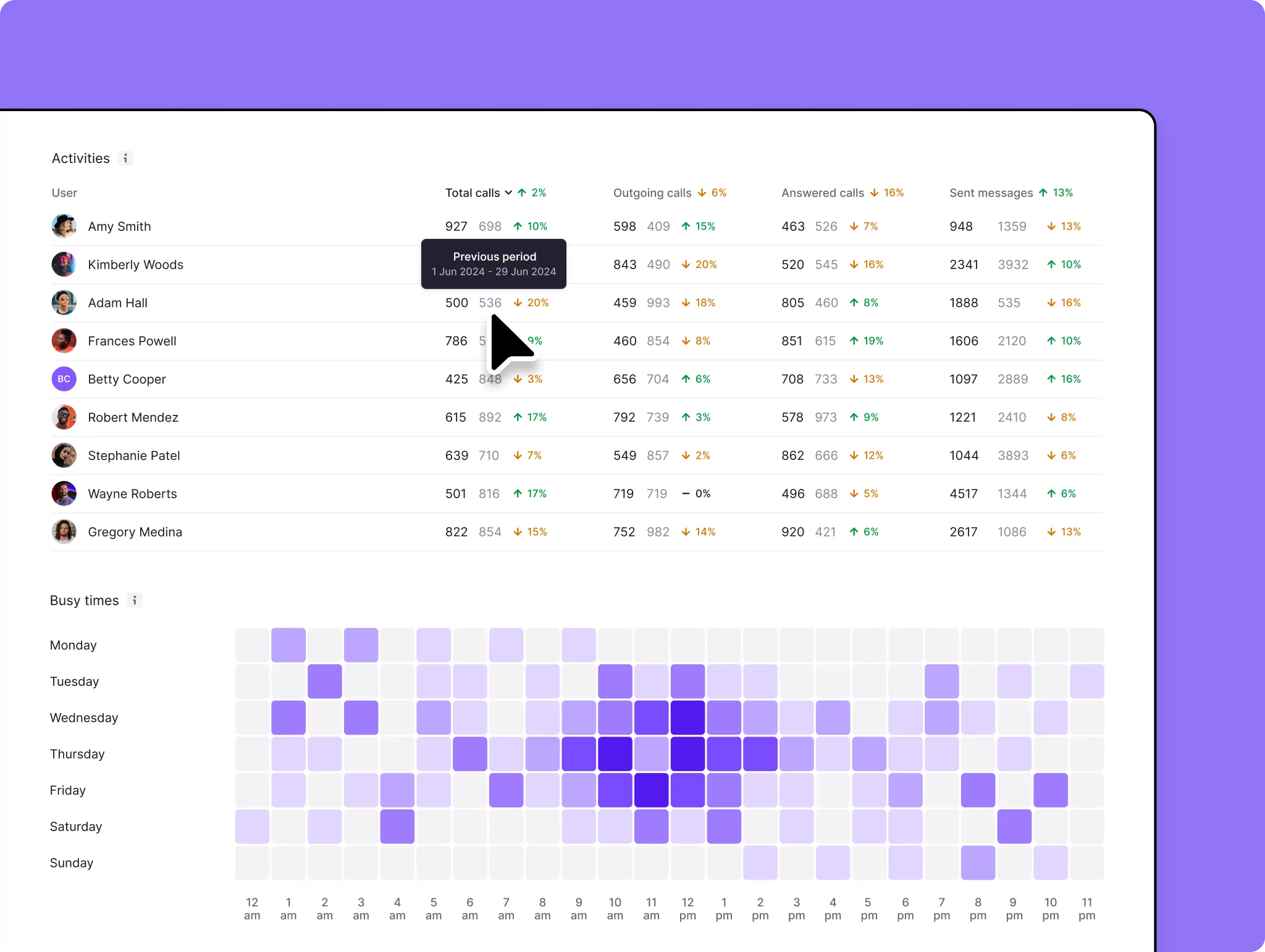The image size is (1265, 952).
Task: Click the Saturday row label in Busy times
Action: pyautogui.click(x=75, y=826)
